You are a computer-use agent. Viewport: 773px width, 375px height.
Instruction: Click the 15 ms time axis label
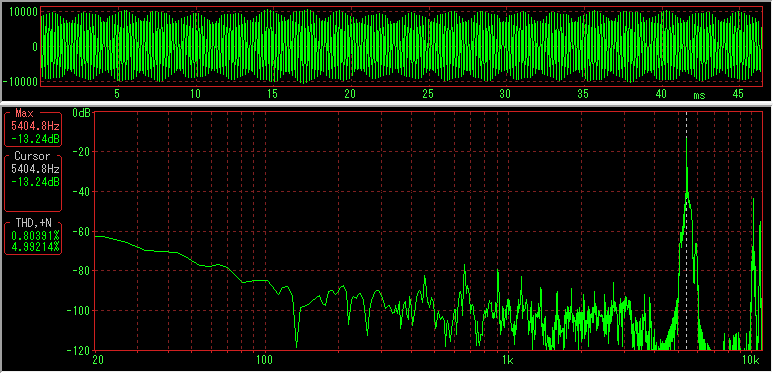(273, 94)
